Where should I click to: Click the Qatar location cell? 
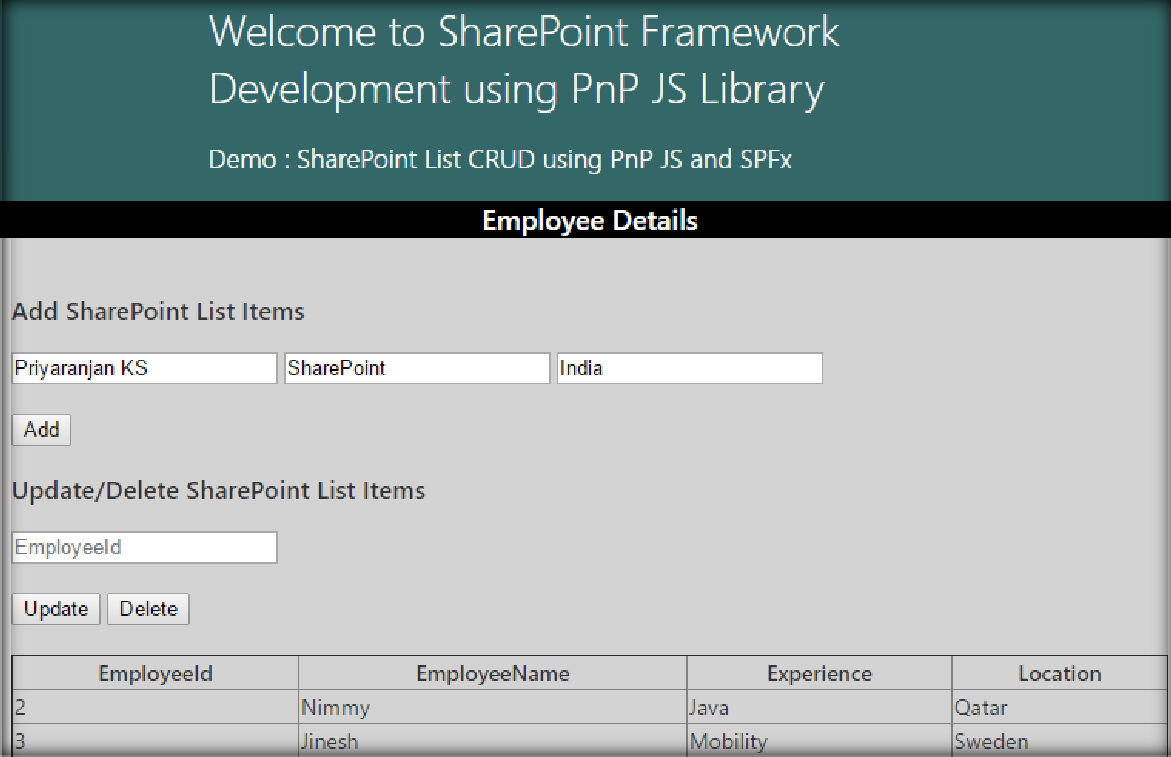click(x=1059, y=707)
